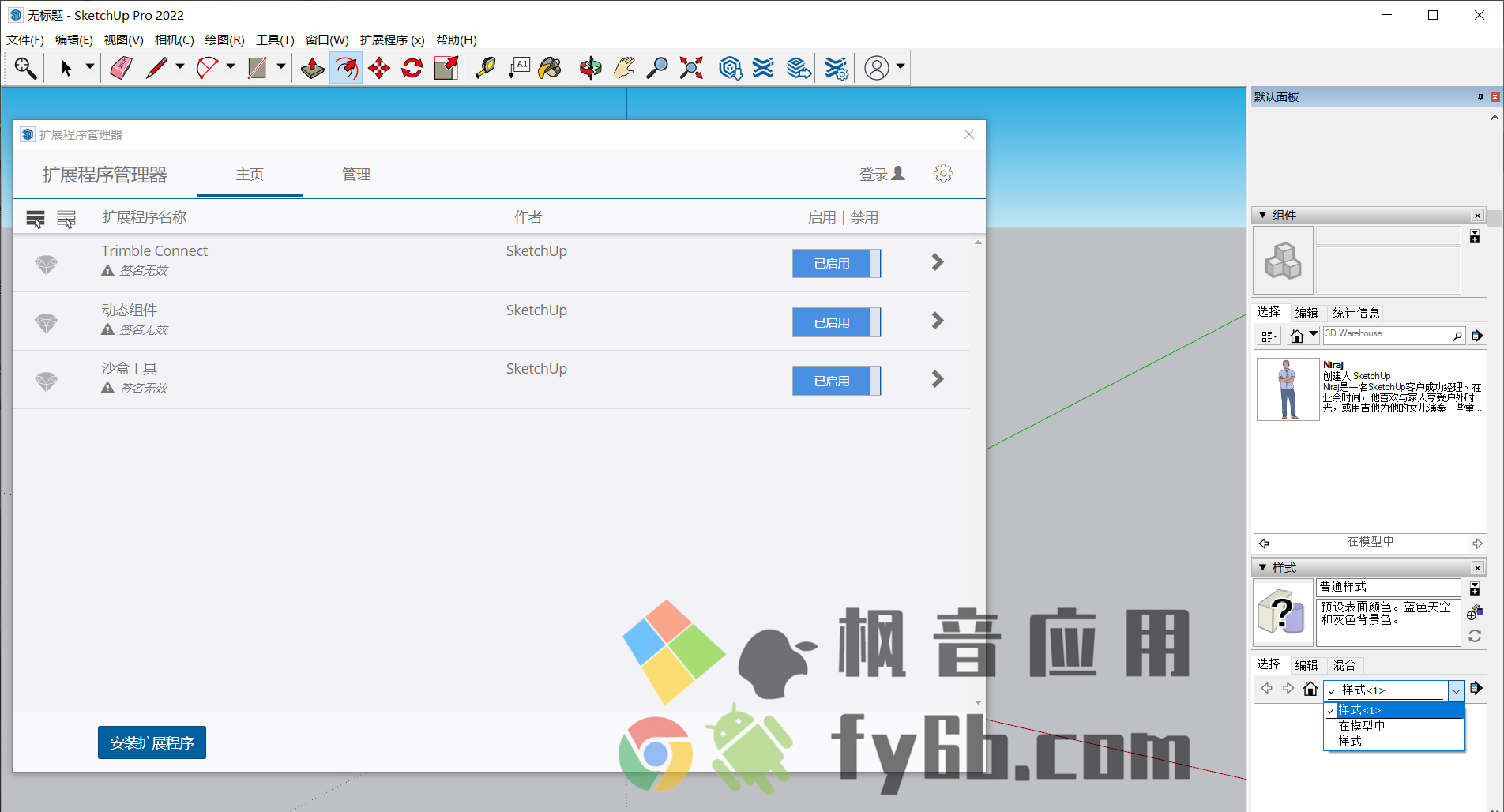
Task: Choose the Eraser tool
Action: [x=121, y=68]
